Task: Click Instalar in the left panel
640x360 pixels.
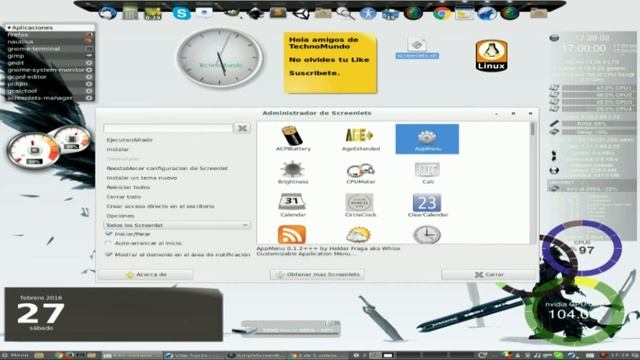Action: tap(118, 149)
